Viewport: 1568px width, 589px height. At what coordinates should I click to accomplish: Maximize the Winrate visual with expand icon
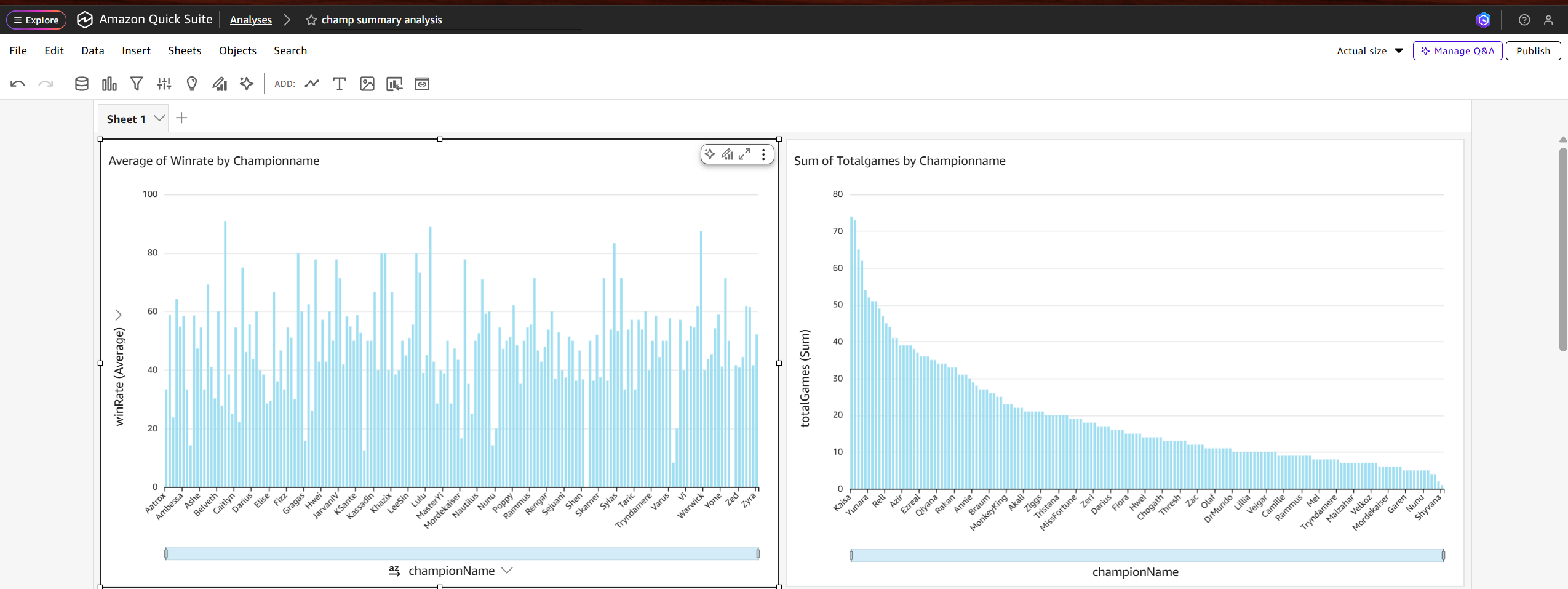click(745, 154)
